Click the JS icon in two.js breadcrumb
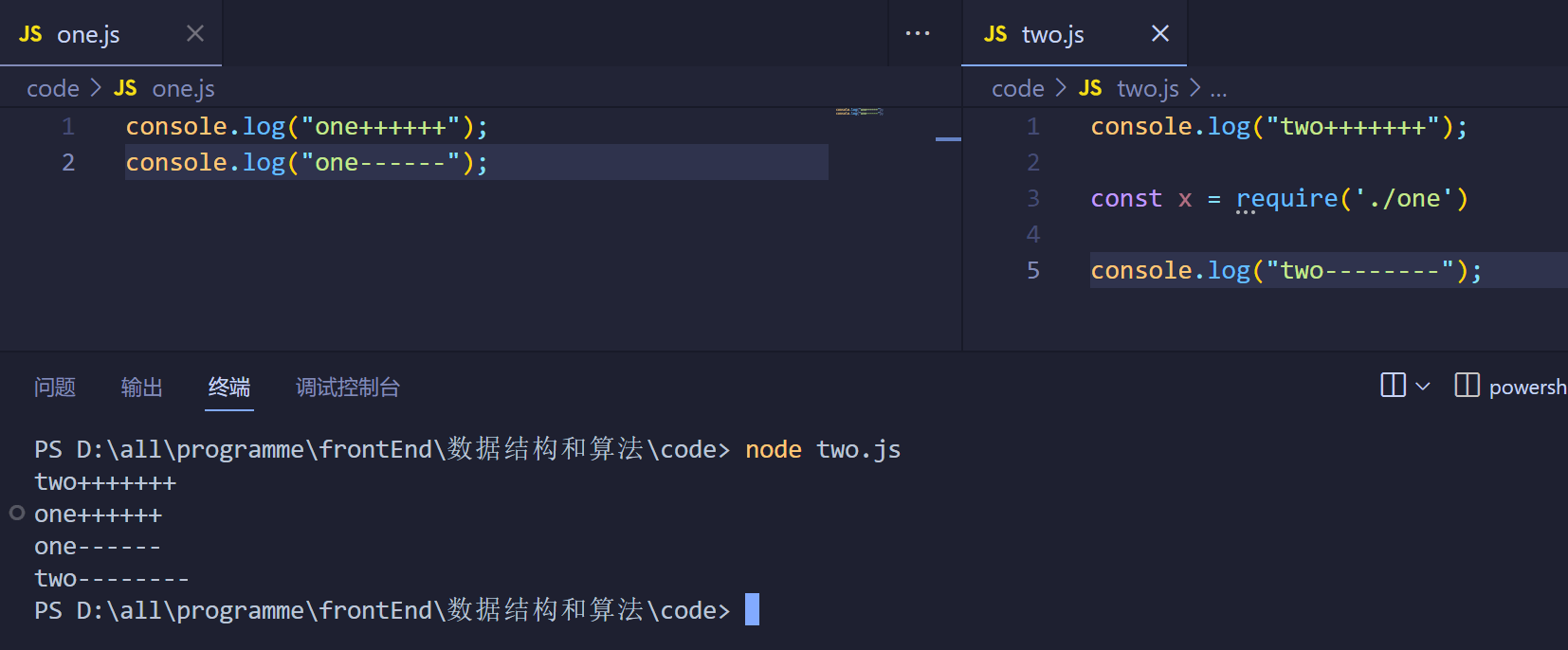1568x650 pixels. pyautogui.click(x=1090, y=88)
